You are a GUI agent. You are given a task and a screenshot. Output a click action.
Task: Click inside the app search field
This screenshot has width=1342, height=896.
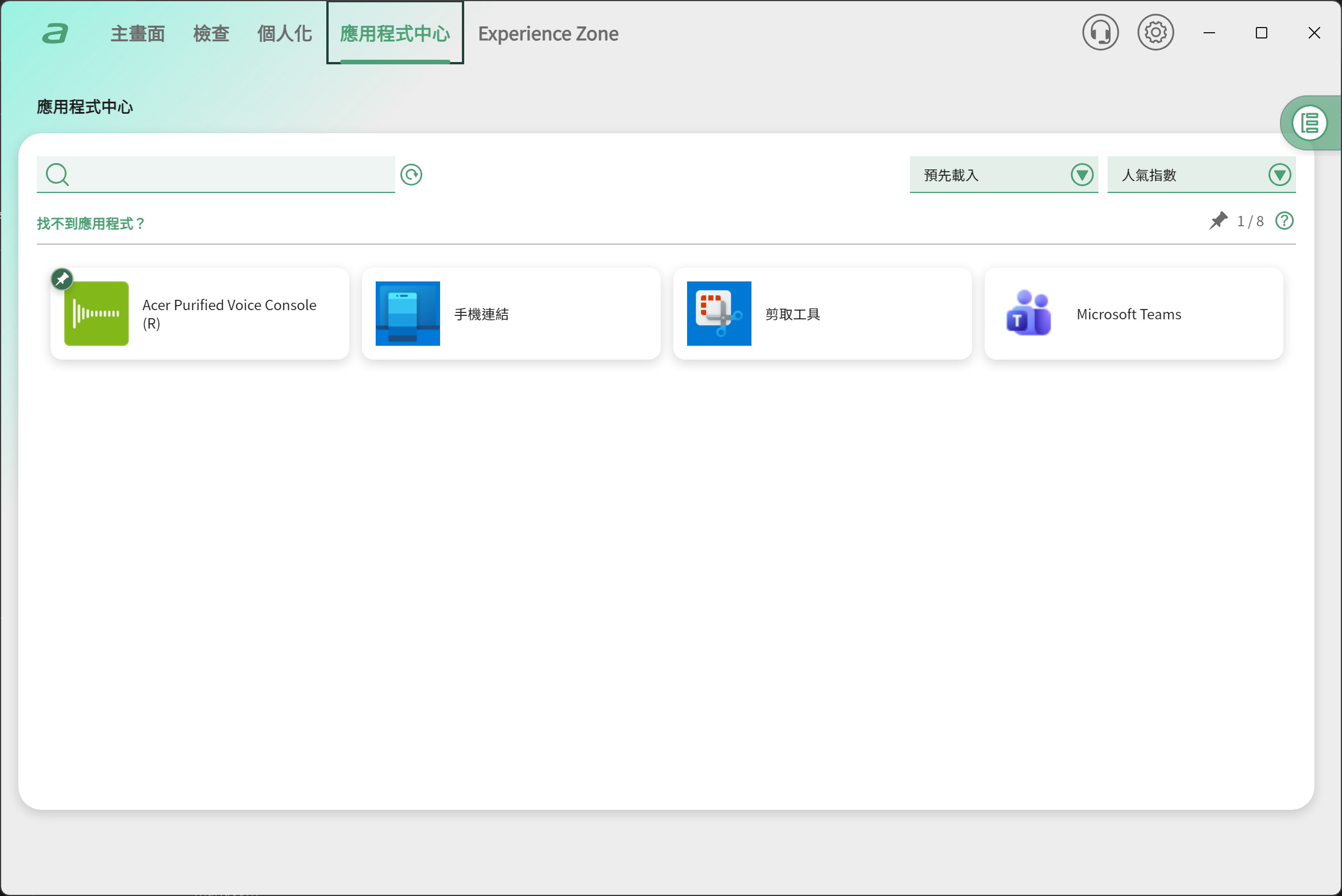coord(230,175)
